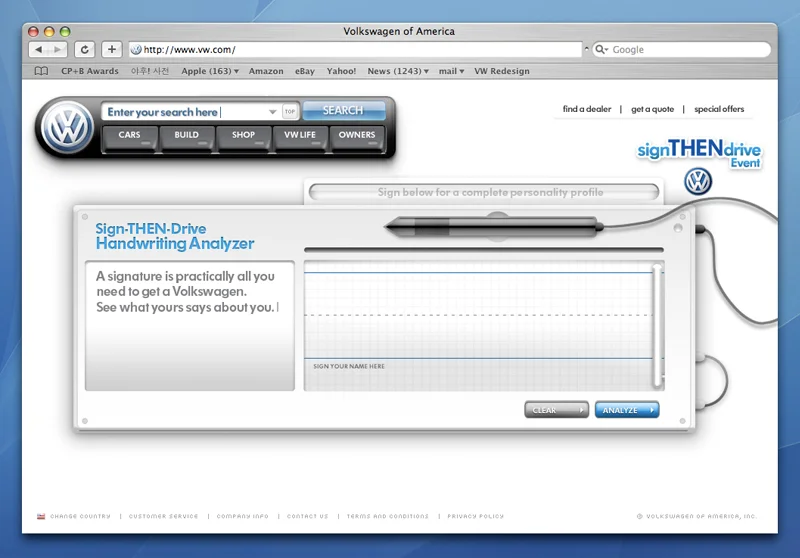Screen dimensions: 800x558
Task: Click the small VW badge under event logo
Action: pyautogui.click(x=698, y=182)
